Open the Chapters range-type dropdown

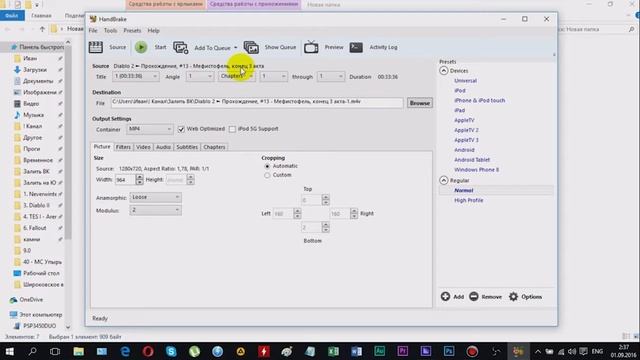(237, 76)
